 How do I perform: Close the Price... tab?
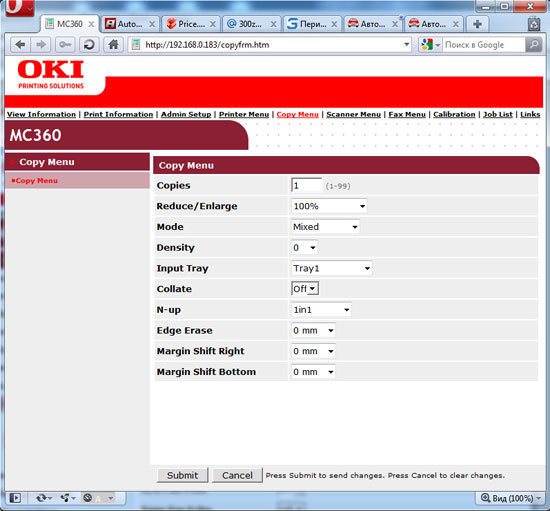(x=213, y=24)
